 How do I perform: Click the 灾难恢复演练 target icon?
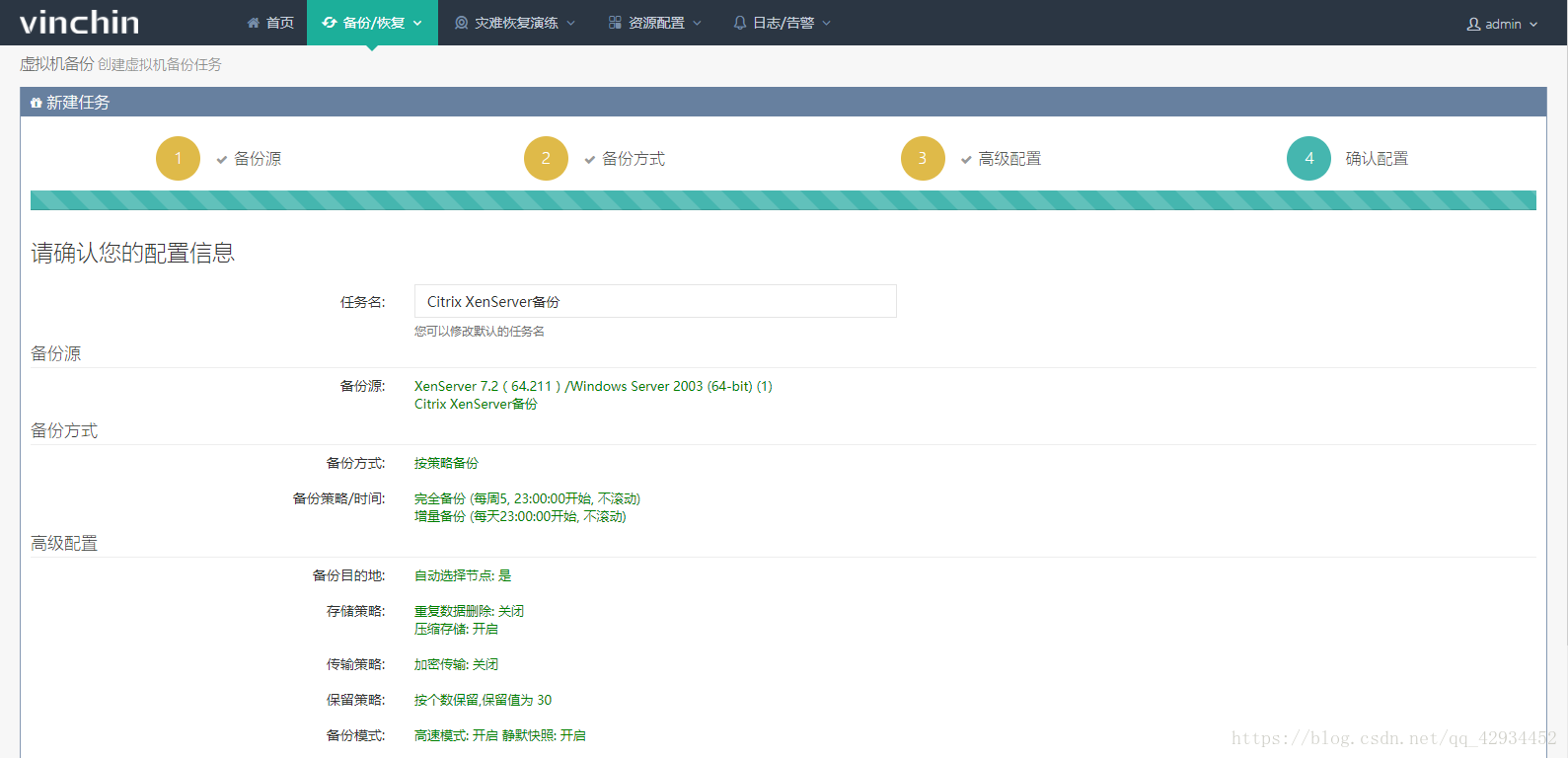(x=461, y=23)
